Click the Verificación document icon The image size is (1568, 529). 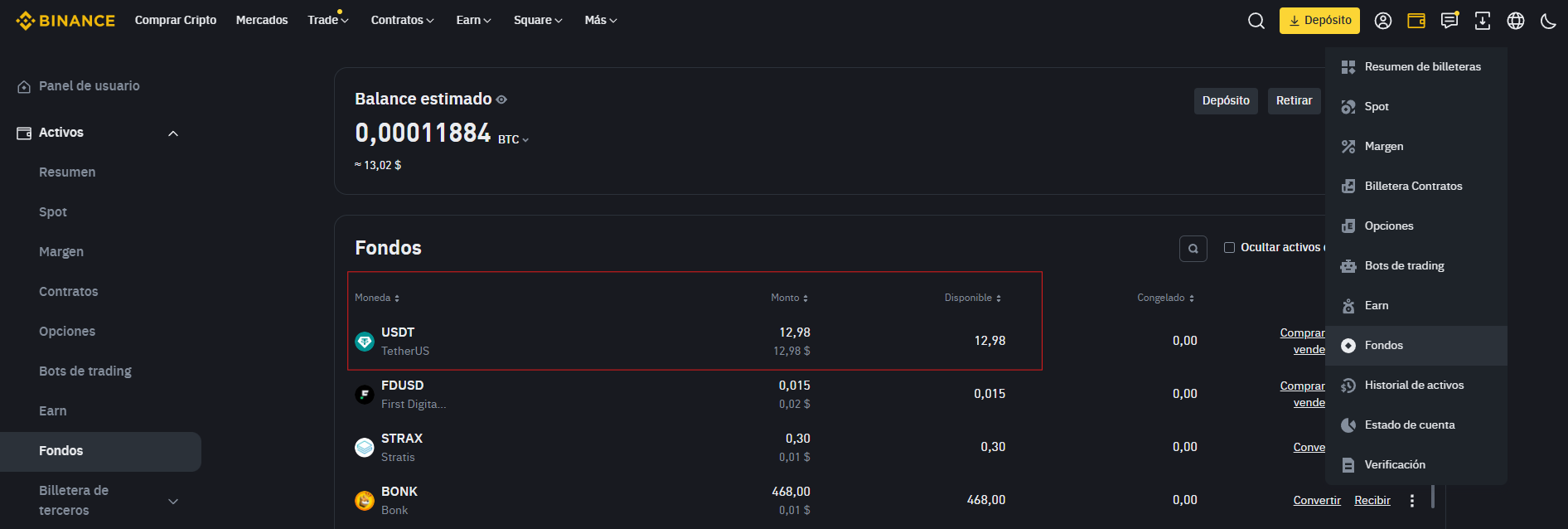click(x=1348, y=465)
